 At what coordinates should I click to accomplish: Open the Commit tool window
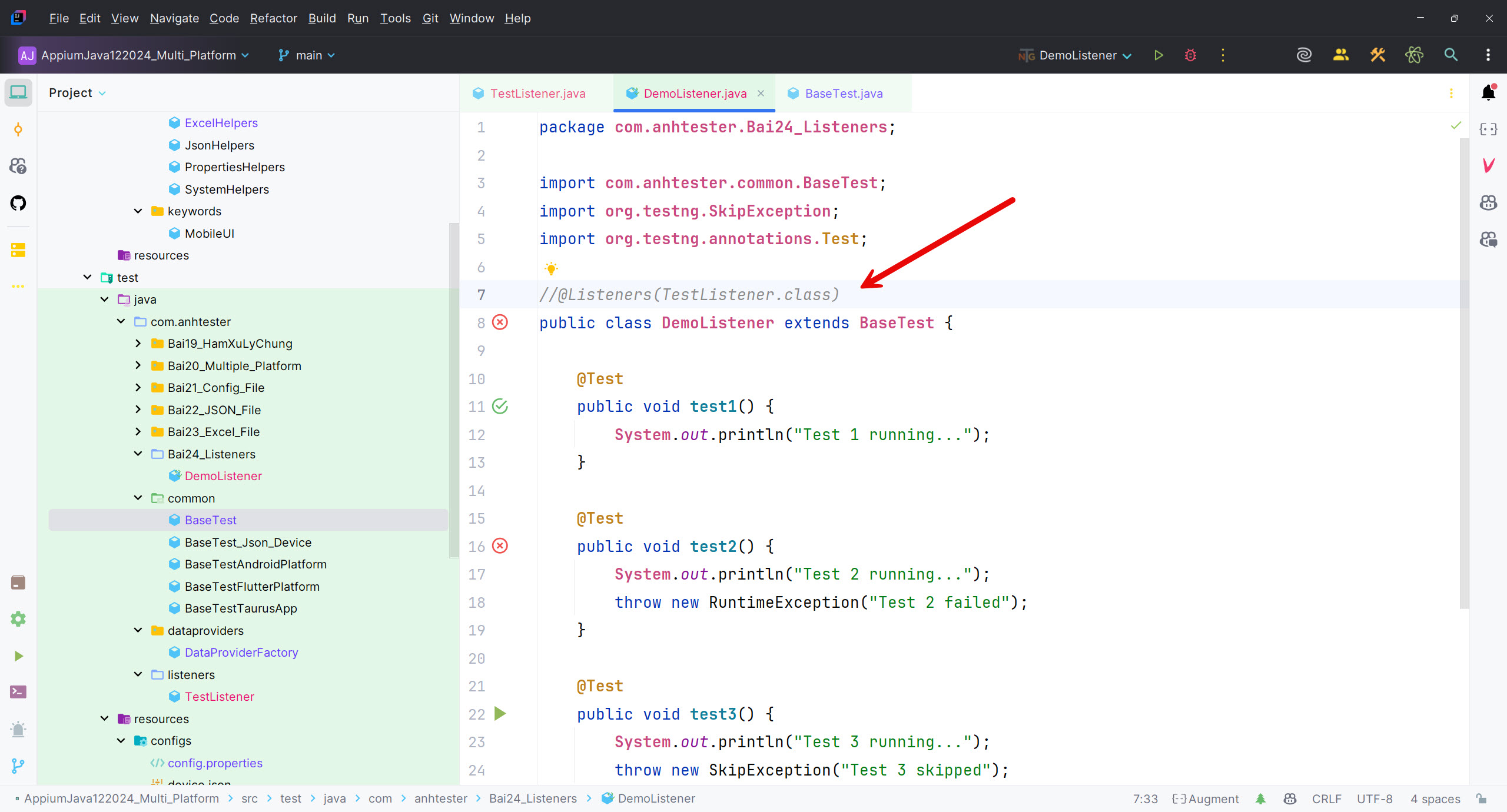pyautogui.click(x=18, y=129)
